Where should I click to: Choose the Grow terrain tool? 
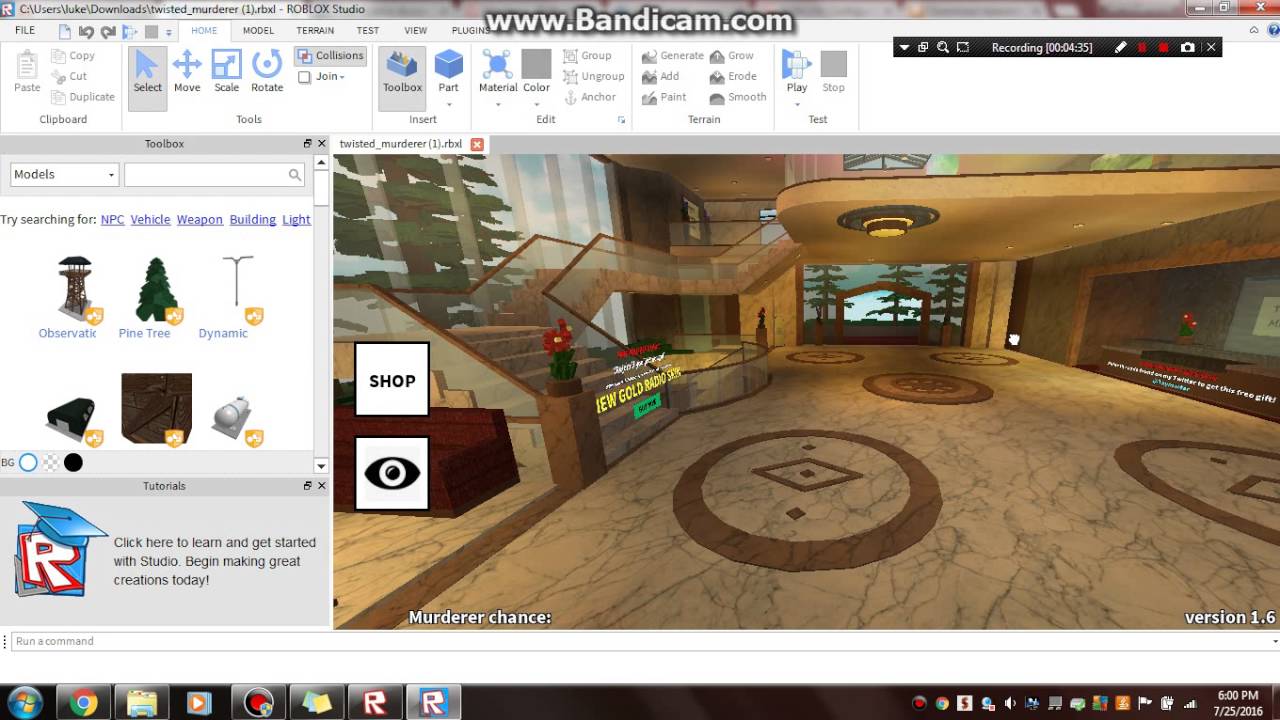coord(732,56)
